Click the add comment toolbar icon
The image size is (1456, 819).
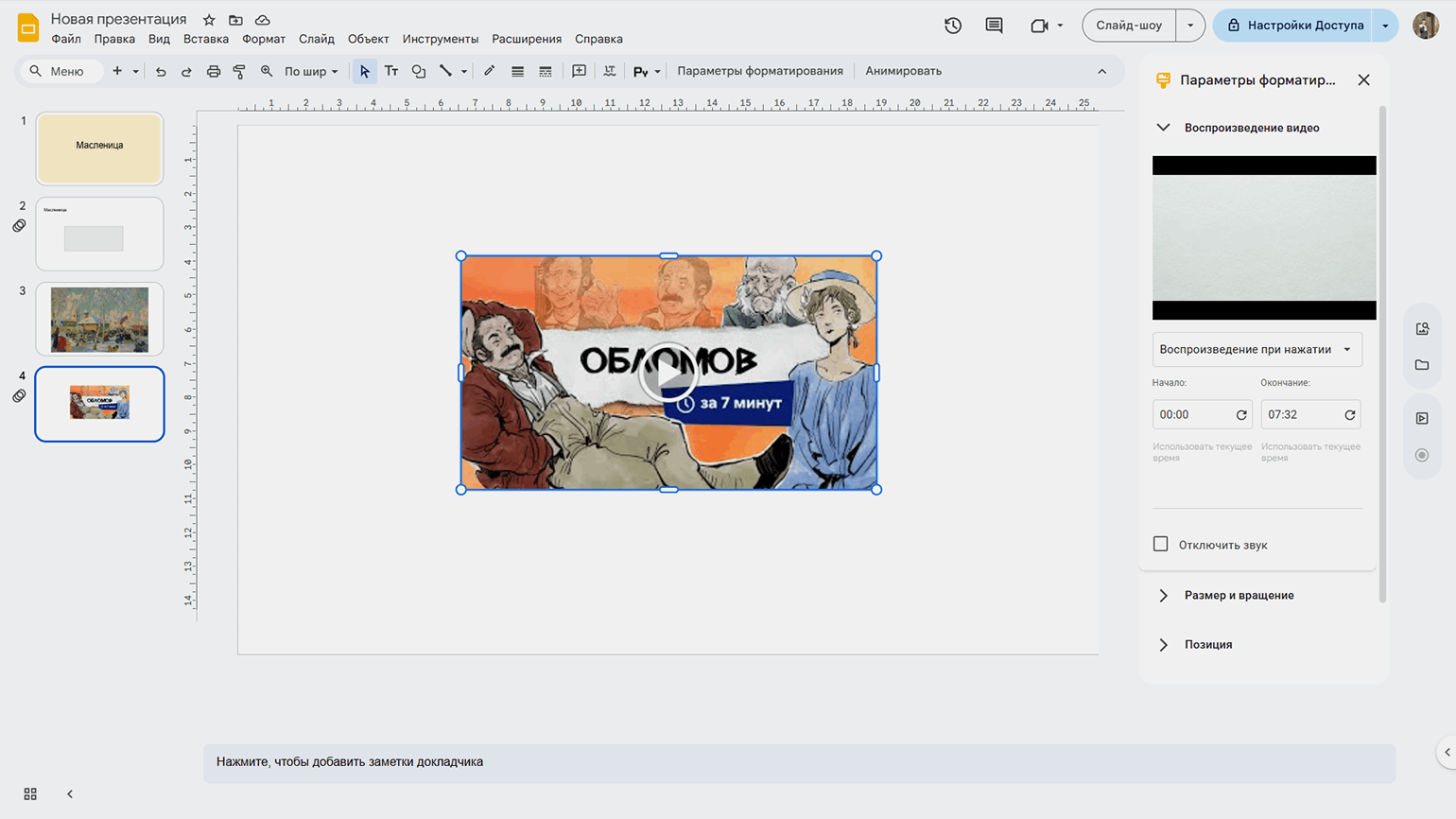579,71
